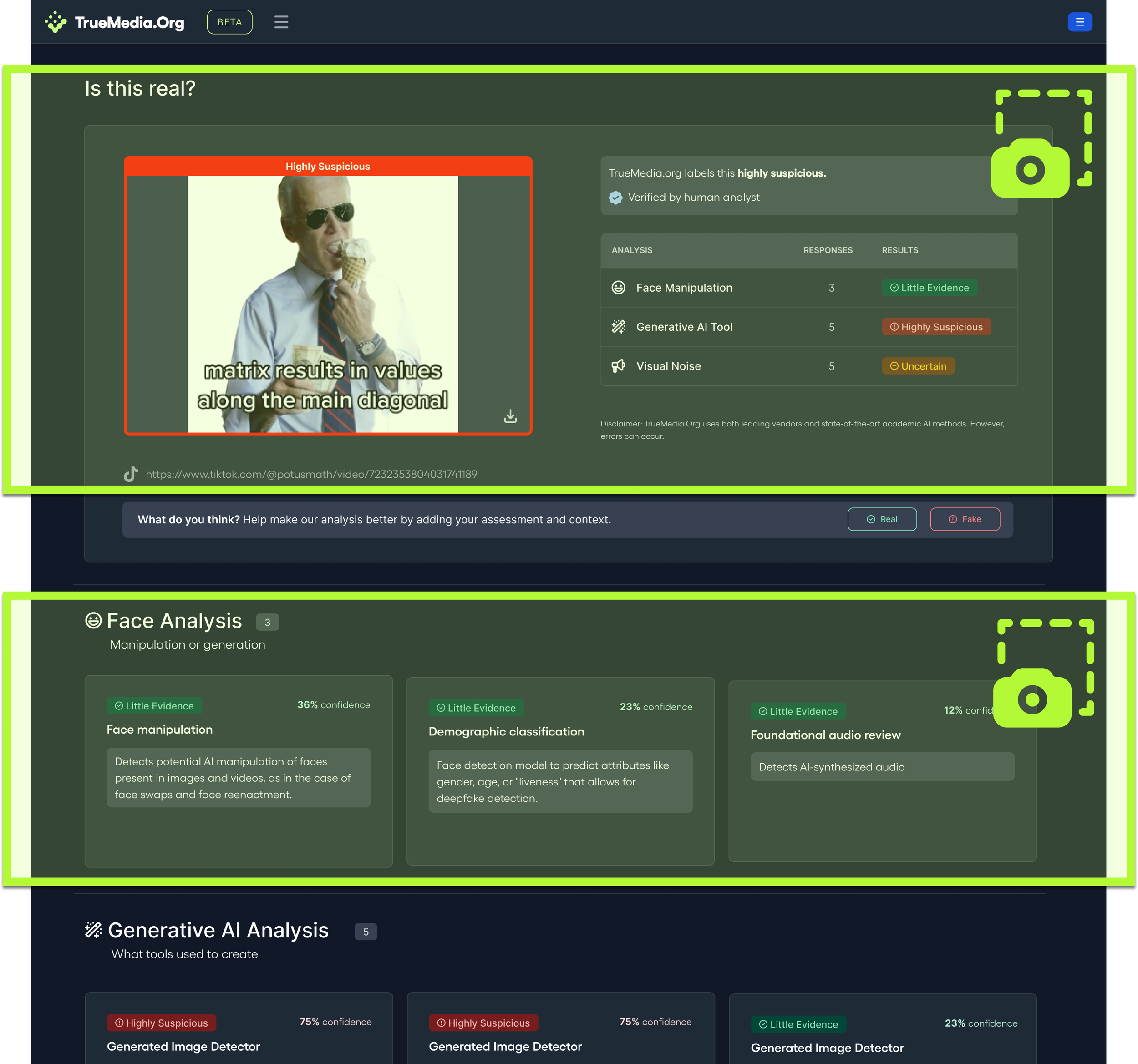Viewport: 1138px width, 1064px height.
Task: Click the TrueMedia.Org logo icon
Action: click(56, 22)
